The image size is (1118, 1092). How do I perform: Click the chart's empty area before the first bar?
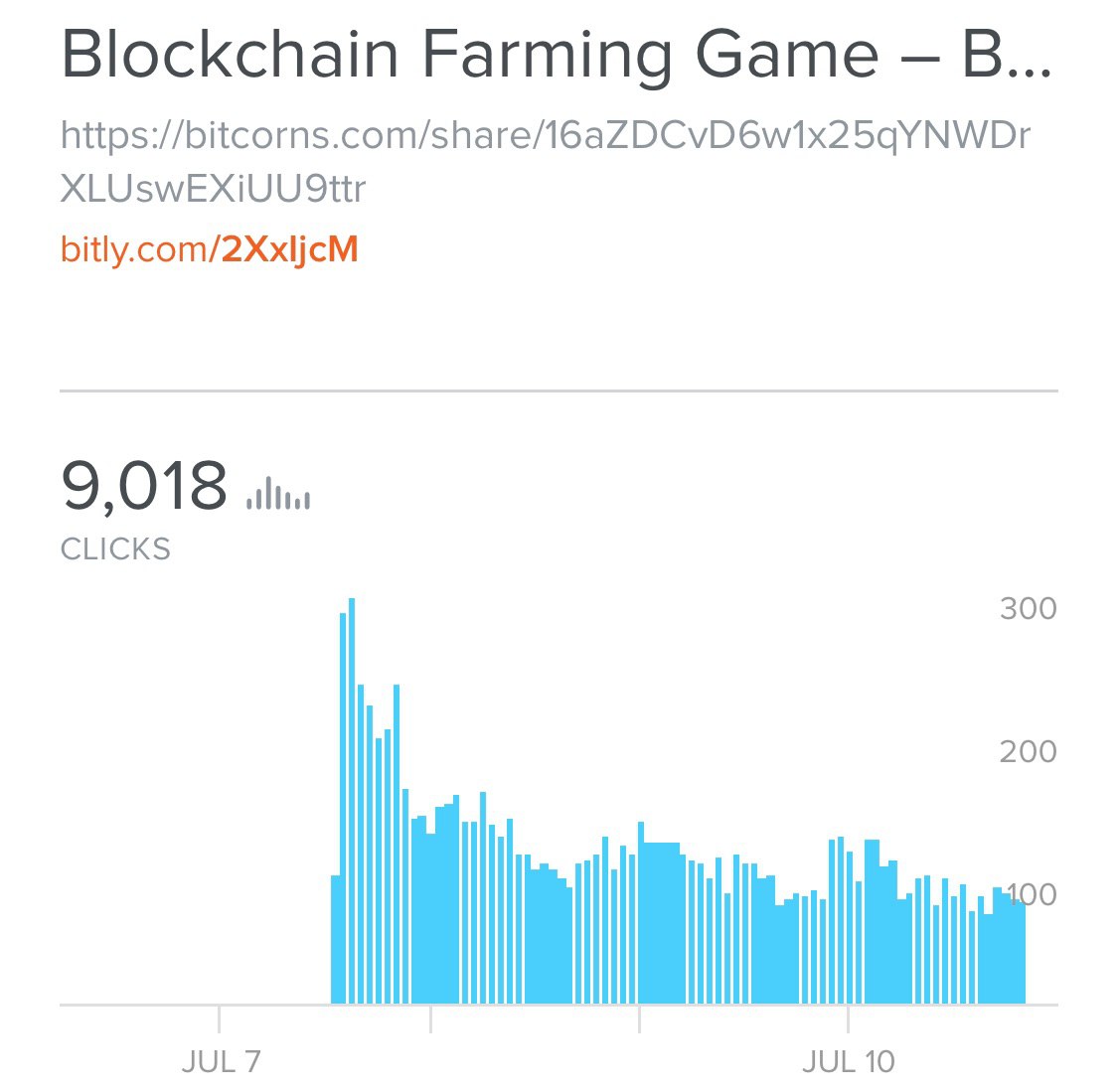click(x=195, y=798)
